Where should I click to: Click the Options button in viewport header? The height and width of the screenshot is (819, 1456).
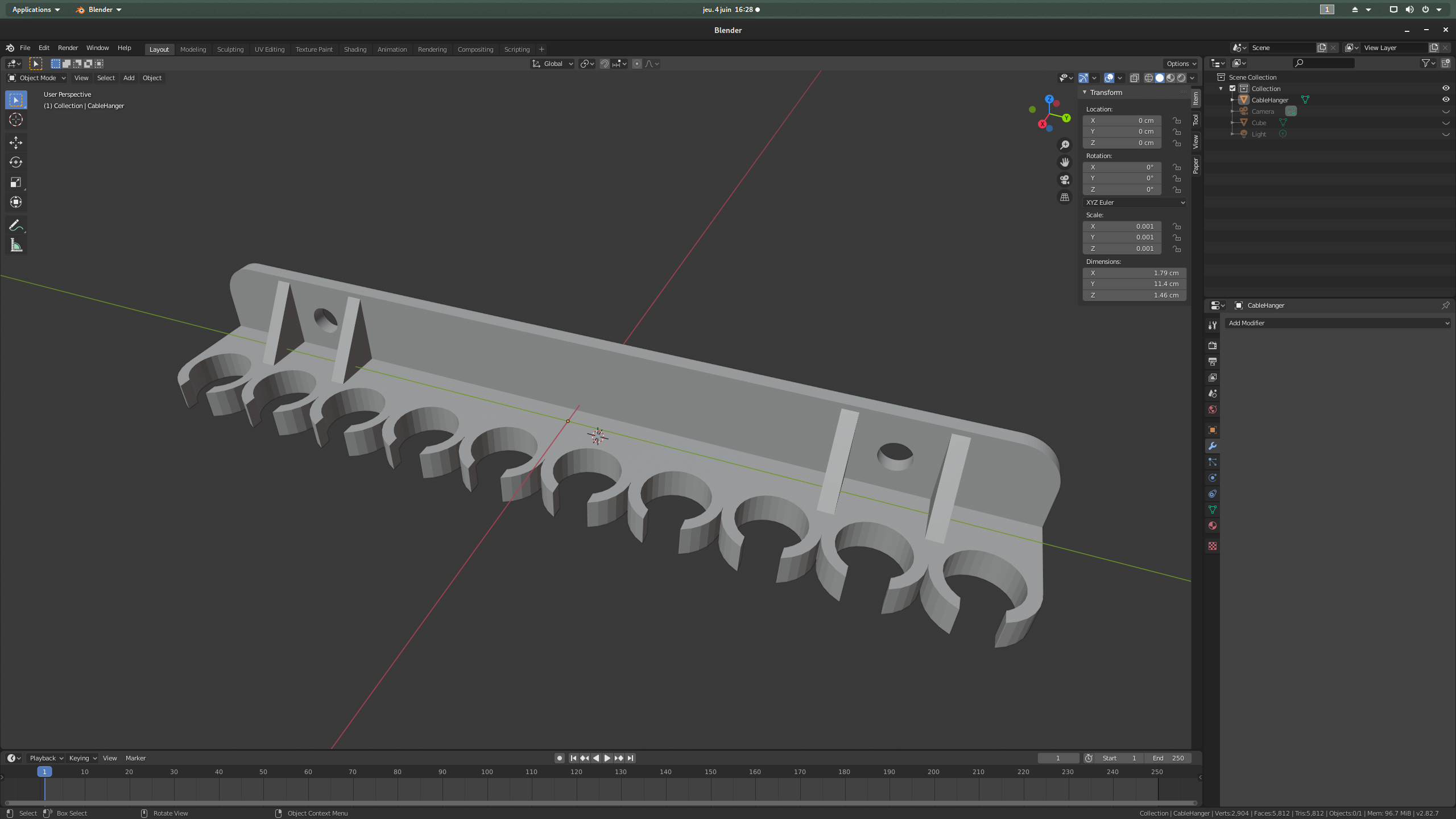(1181, 64)
